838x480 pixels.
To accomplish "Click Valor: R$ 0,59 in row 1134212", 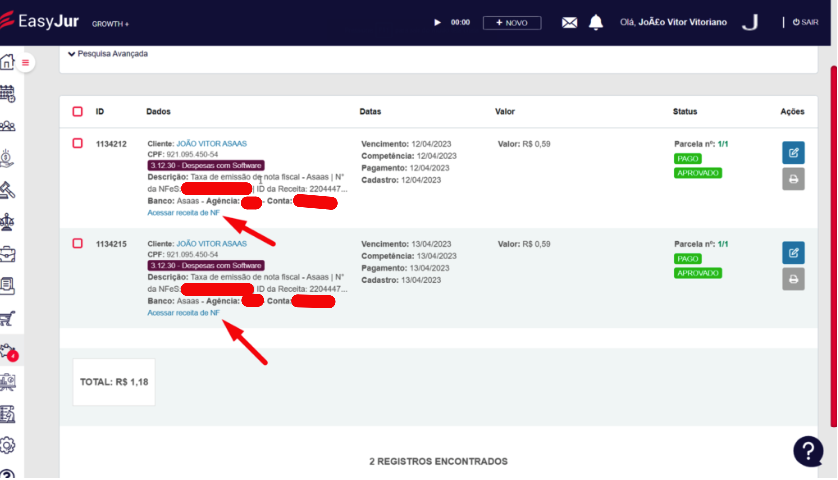I will (x=524, y=144).
